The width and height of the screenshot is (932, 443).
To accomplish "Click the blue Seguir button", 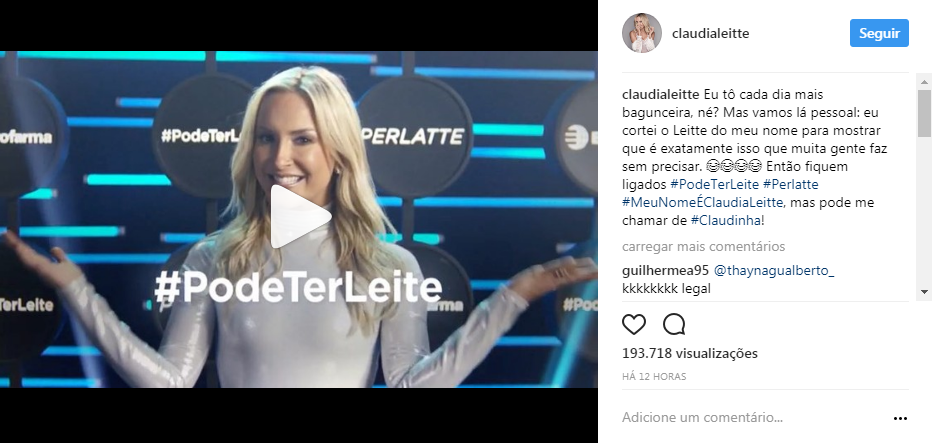I will coord(879,33).
